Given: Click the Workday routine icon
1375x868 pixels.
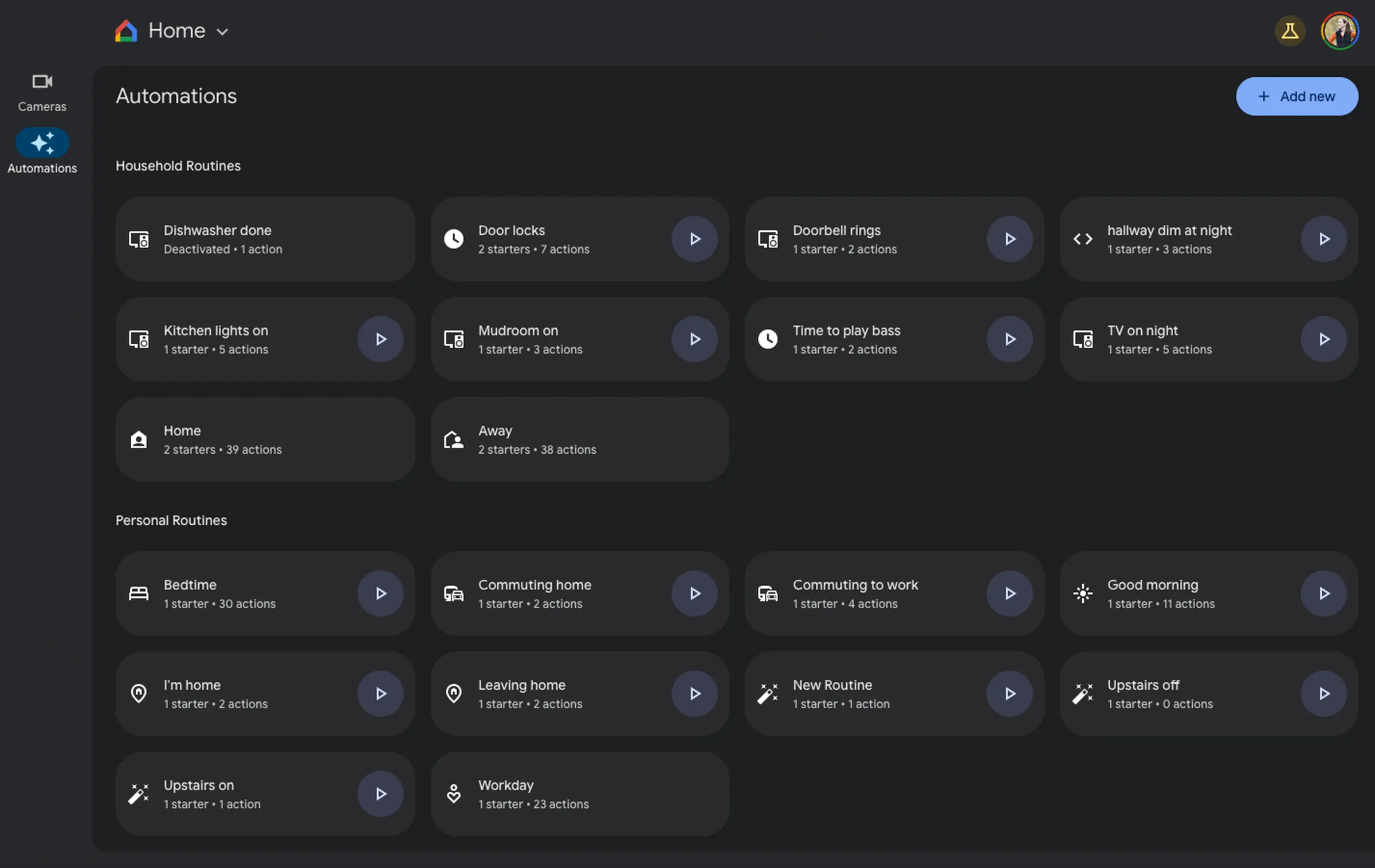Looking at the screenshot, I should click(454, 794).
